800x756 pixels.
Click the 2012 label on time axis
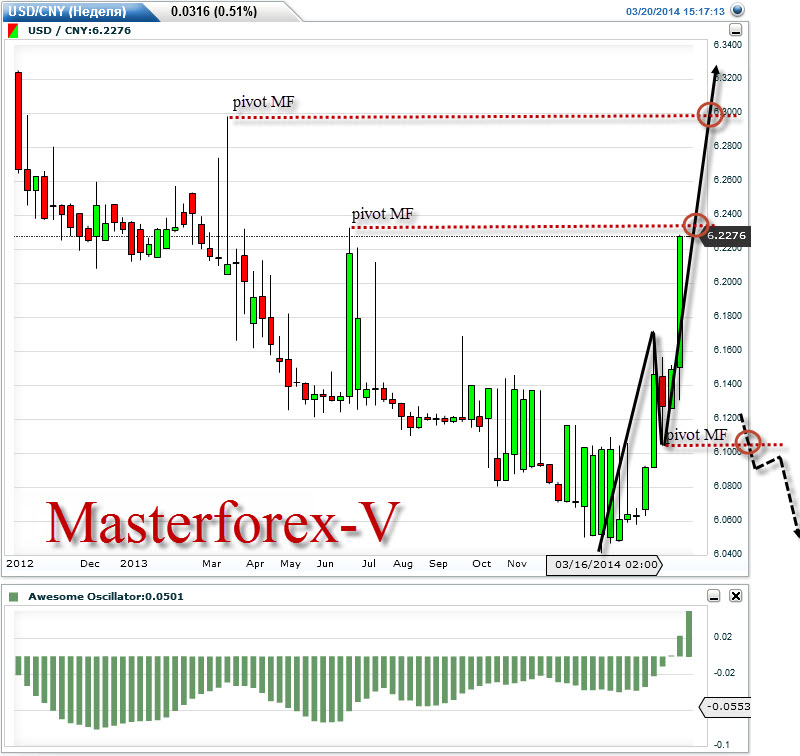coord(20,564)
